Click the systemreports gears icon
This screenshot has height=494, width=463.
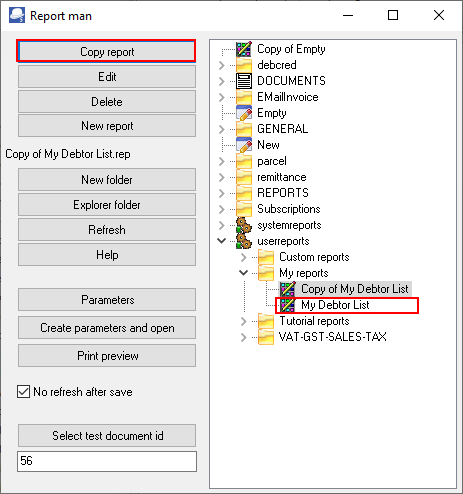244,225
